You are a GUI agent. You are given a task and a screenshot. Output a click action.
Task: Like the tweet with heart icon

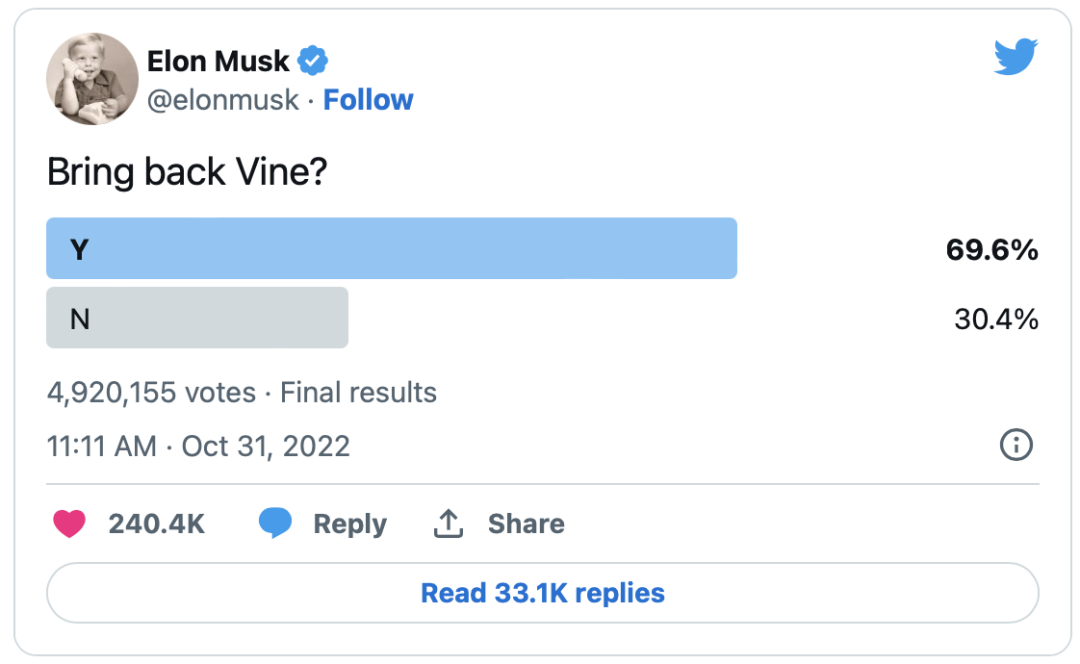[69, 524]
